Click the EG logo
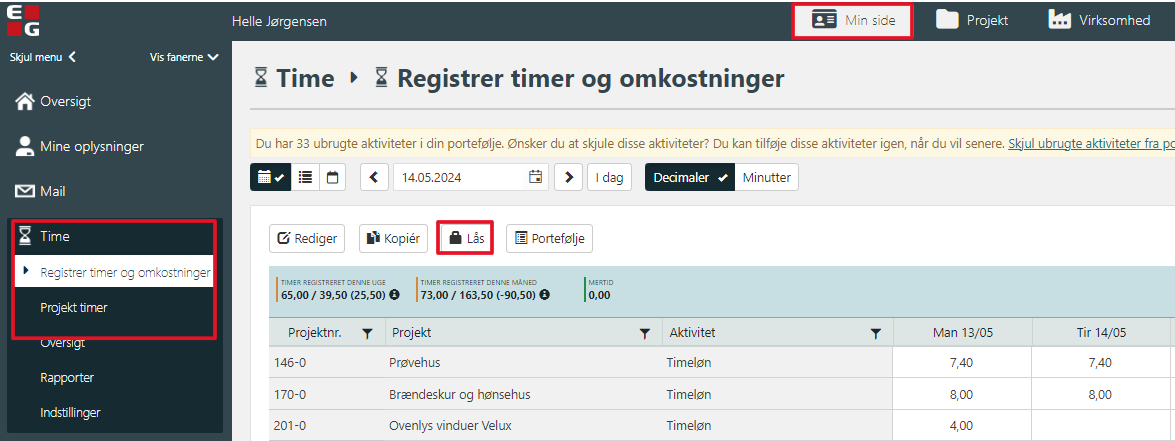The image size is (1175, 441). (x=22, y=20)
